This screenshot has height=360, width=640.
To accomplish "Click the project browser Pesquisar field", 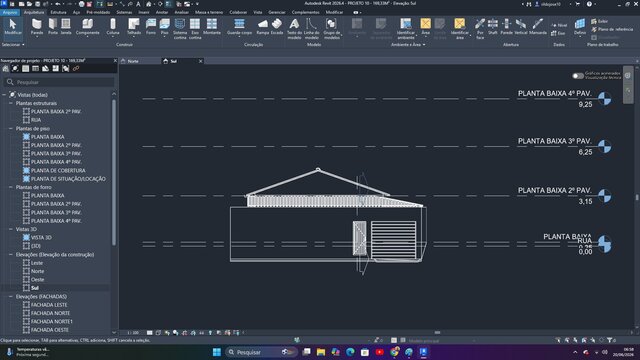I will click(x=59, y=82).
